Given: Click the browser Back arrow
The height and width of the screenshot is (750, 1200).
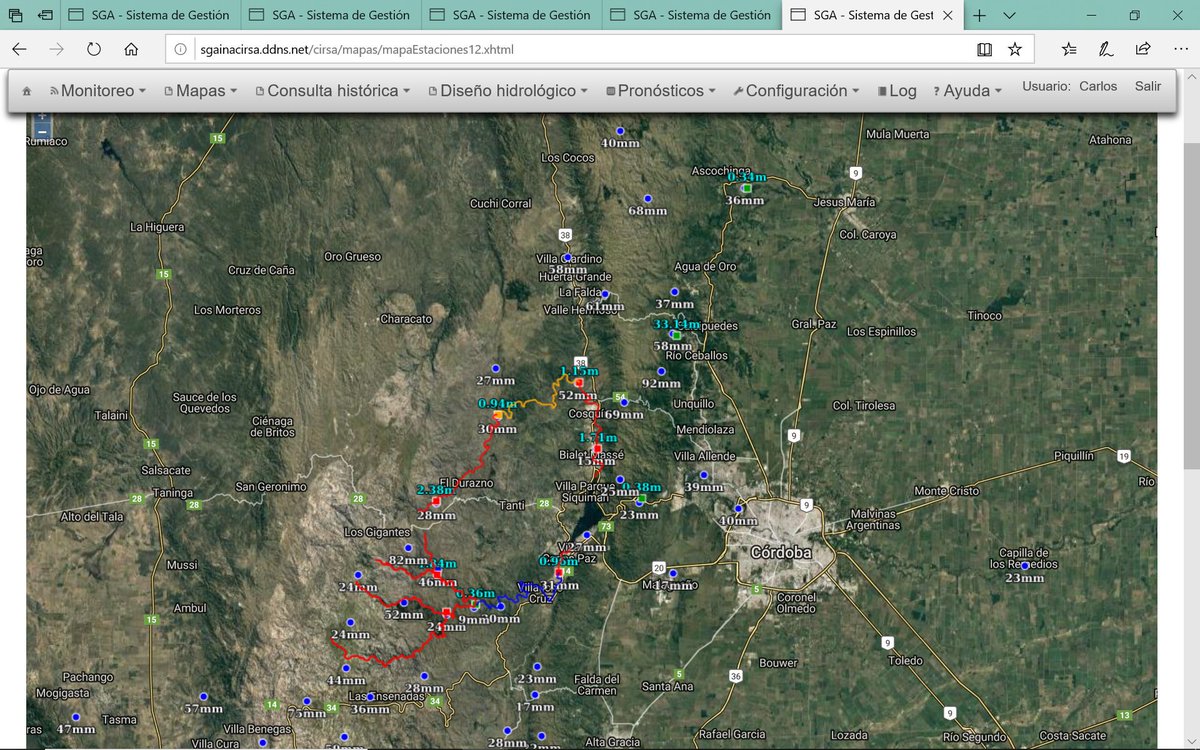Looking at the screenshot, I should (x=20, y=49).
